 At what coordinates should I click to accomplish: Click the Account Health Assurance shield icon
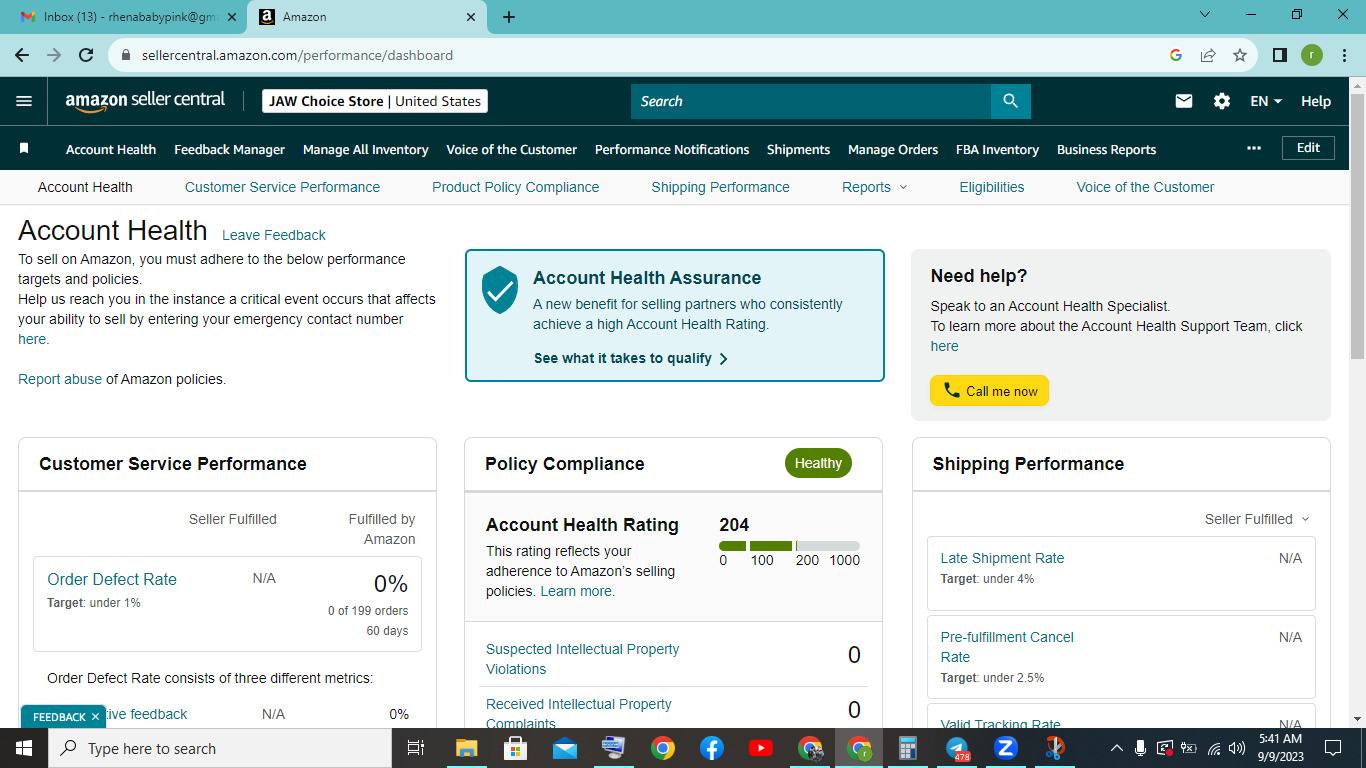(500, 290)
